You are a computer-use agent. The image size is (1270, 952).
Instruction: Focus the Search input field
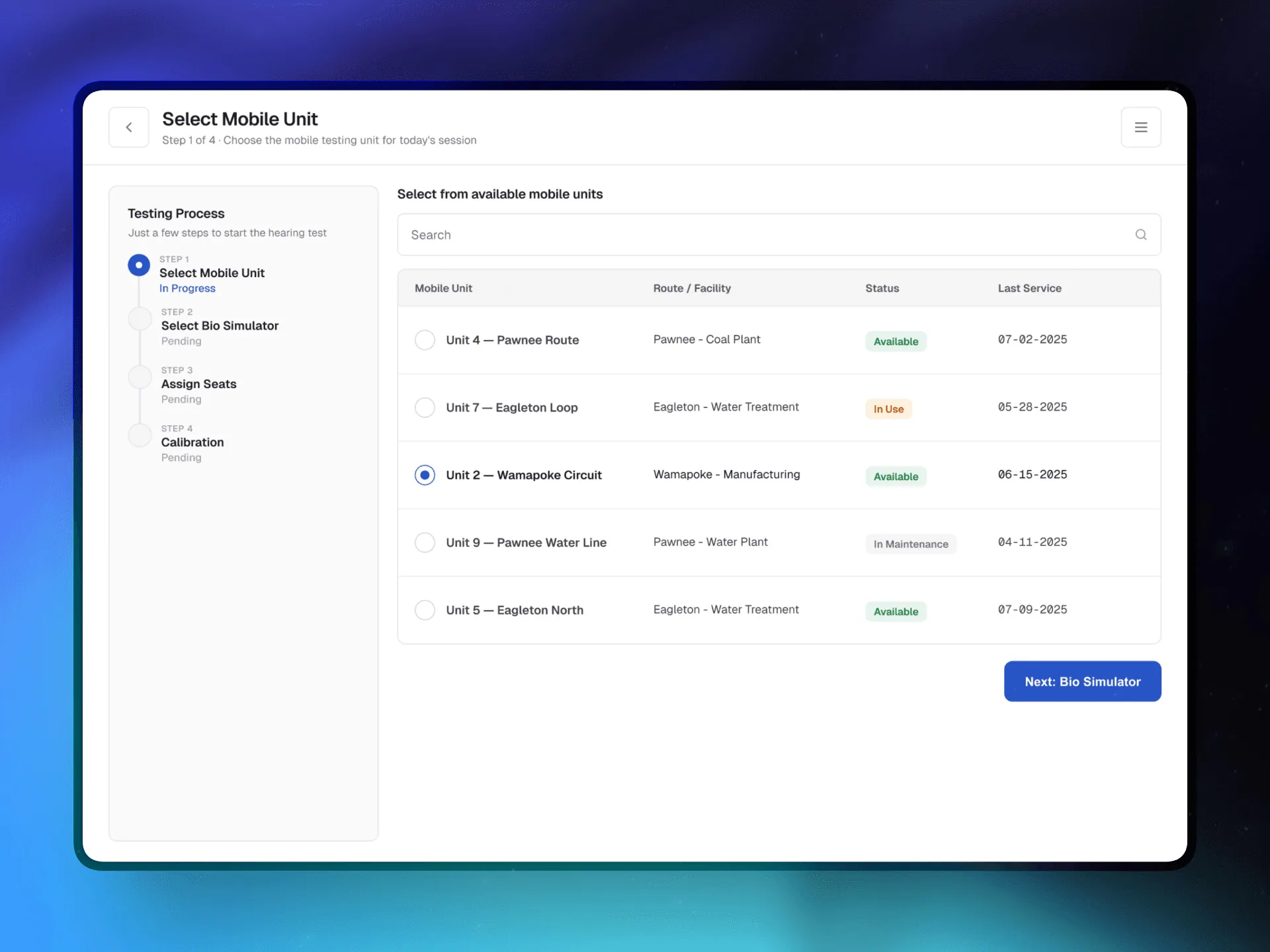[779, 235]
